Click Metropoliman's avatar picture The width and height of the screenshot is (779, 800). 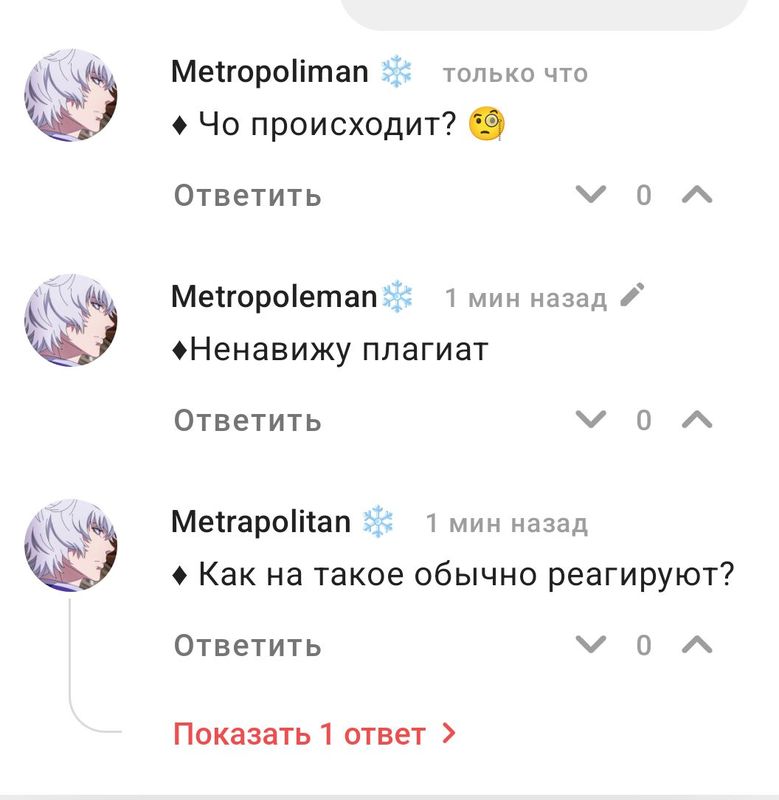click(70, 96)
